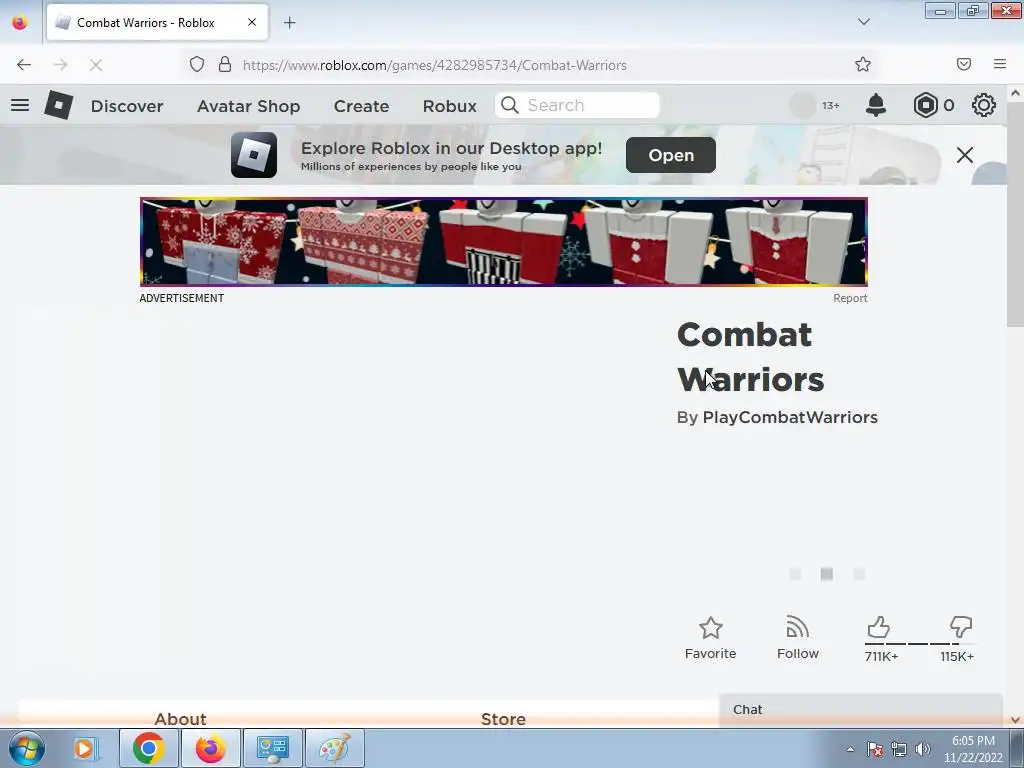
Task: Select the Combat Warriors browser tab
Action: pyautogui.click(x=157, y=22)
